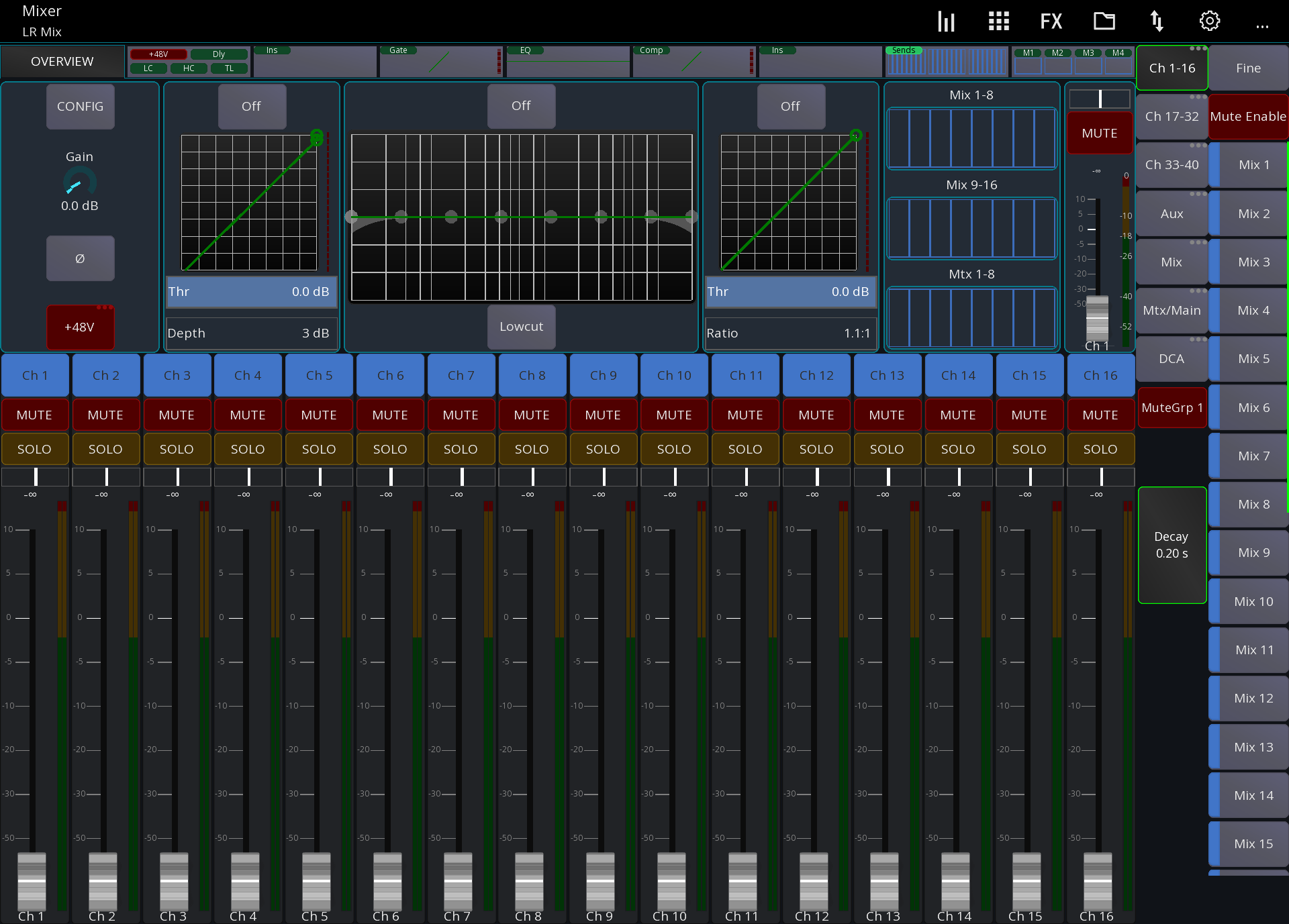Image resolution: width=1289 pixels, height=924 pixels.
Task: Toggle the phase invert Ø button
Action: coord(80,258)
